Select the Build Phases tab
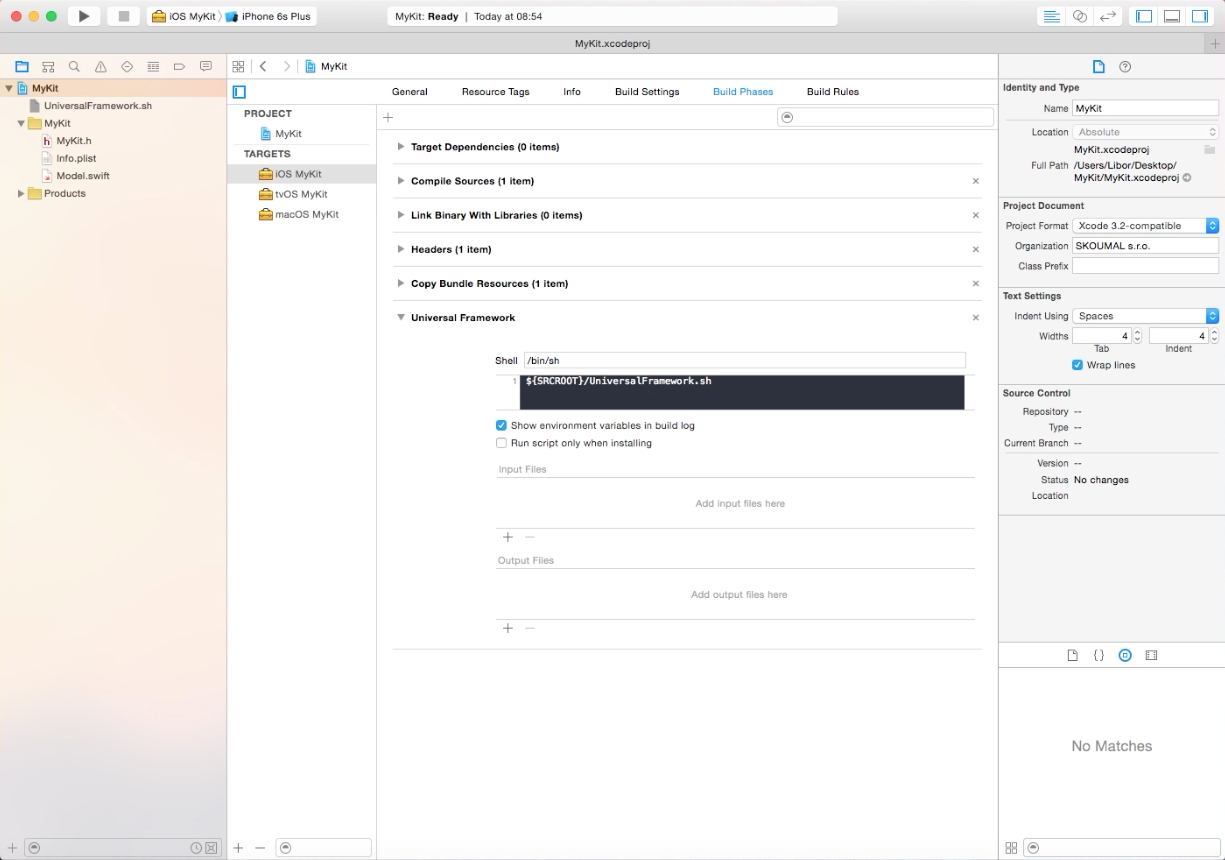 743,92
